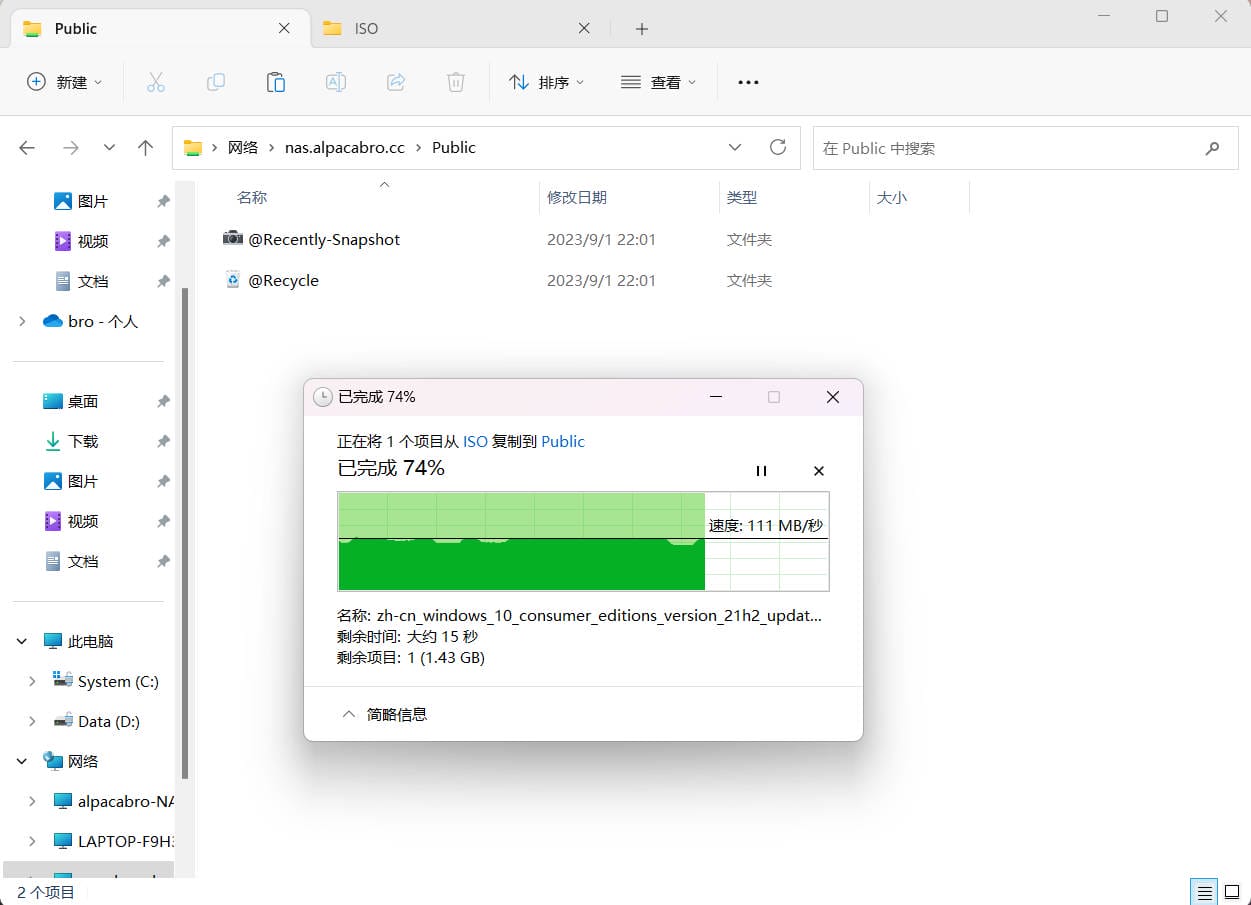Switch to details view icon in status bar
This screenshot has height=905, width=1251.
click(1205, 892)
